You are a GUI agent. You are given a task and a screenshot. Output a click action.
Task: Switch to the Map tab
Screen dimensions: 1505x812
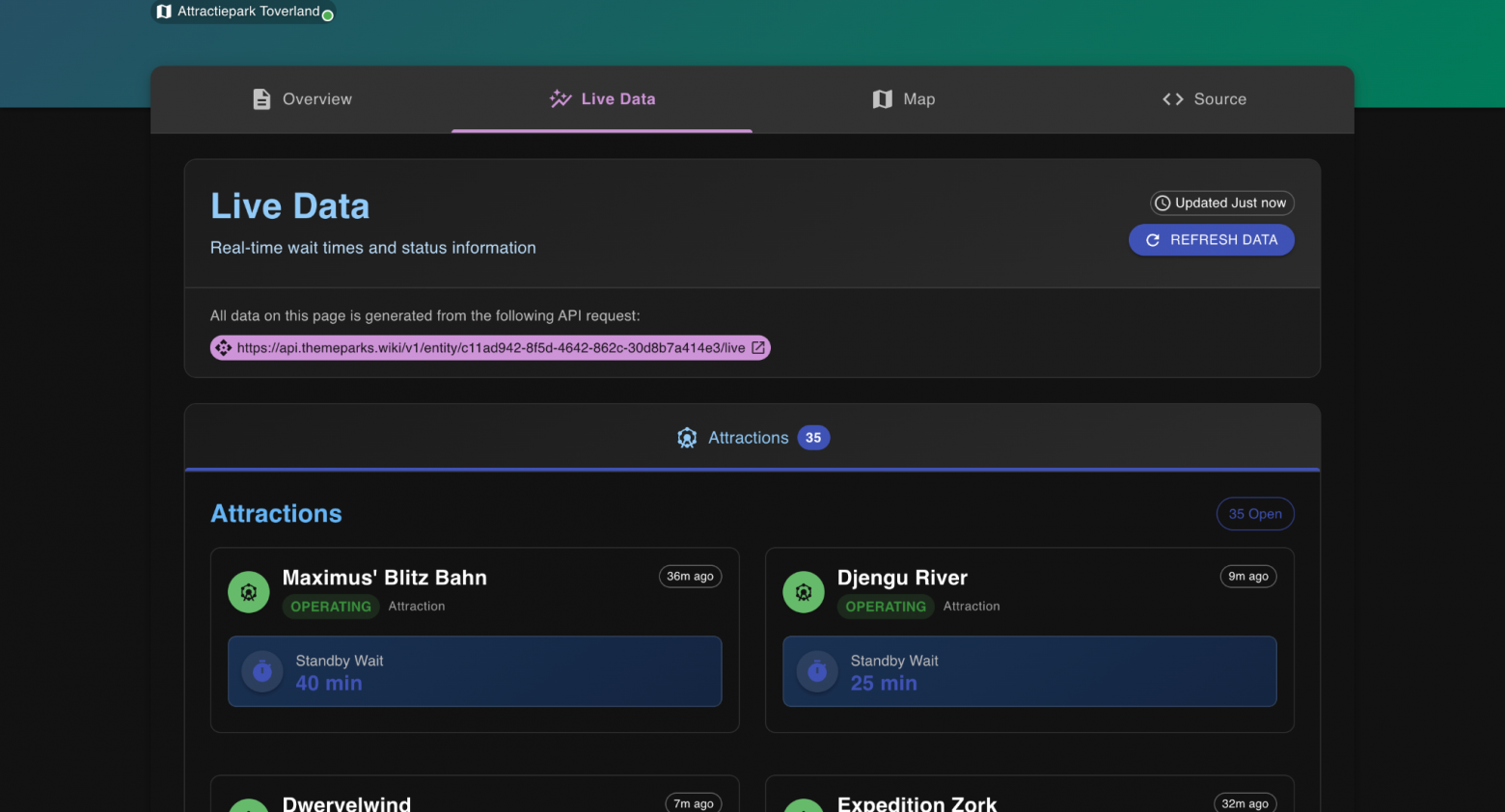pos(903,99)
